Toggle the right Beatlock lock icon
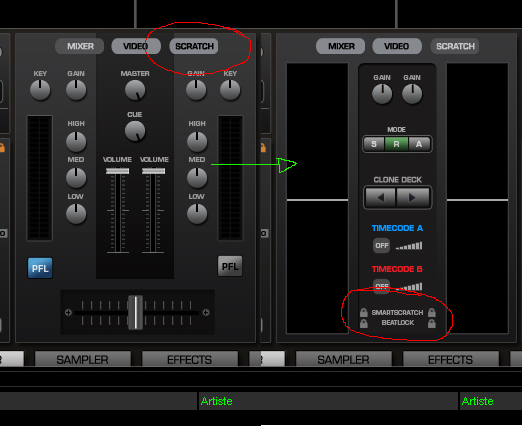The width and height of the screenshot is (522, 426). click(x=432, y=323)
